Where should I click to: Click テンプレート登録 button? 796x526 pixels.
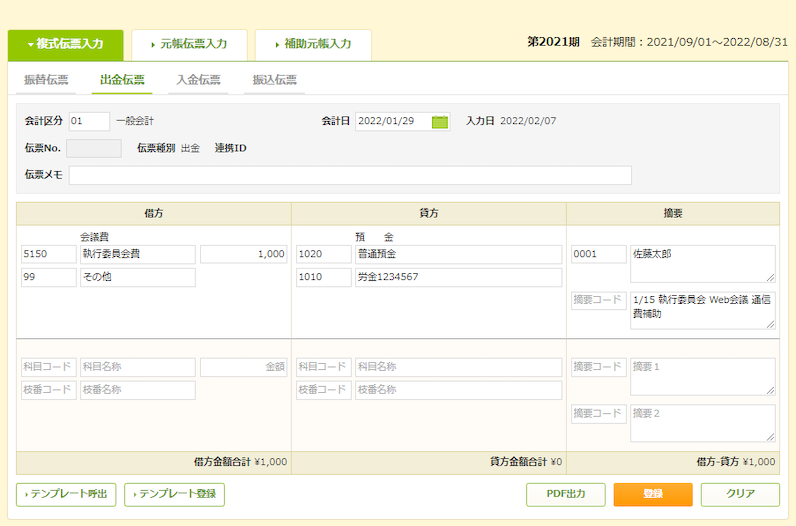(175, 494)
